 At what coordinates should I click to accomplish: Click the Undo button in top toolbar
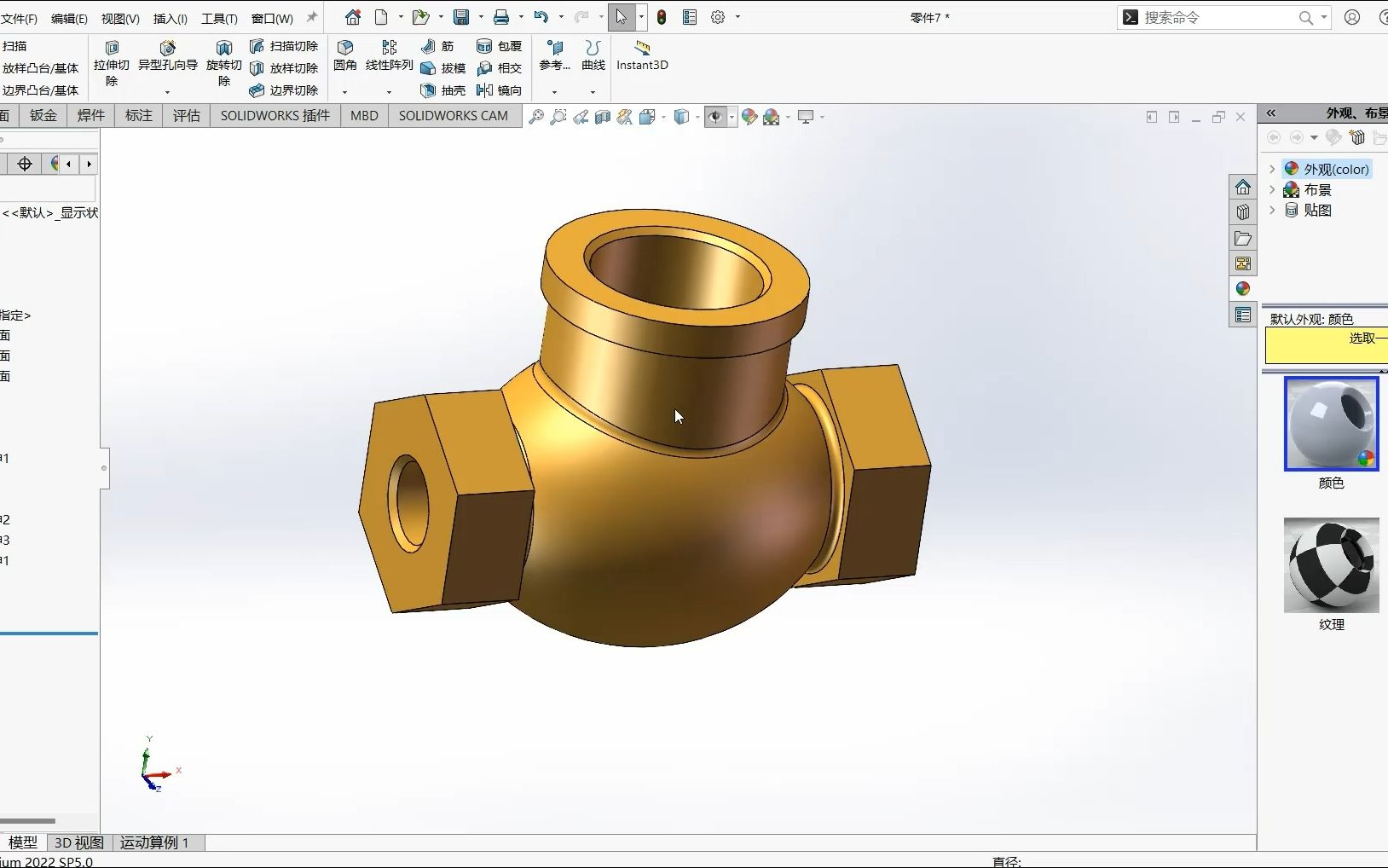click(x=541, y=17)
